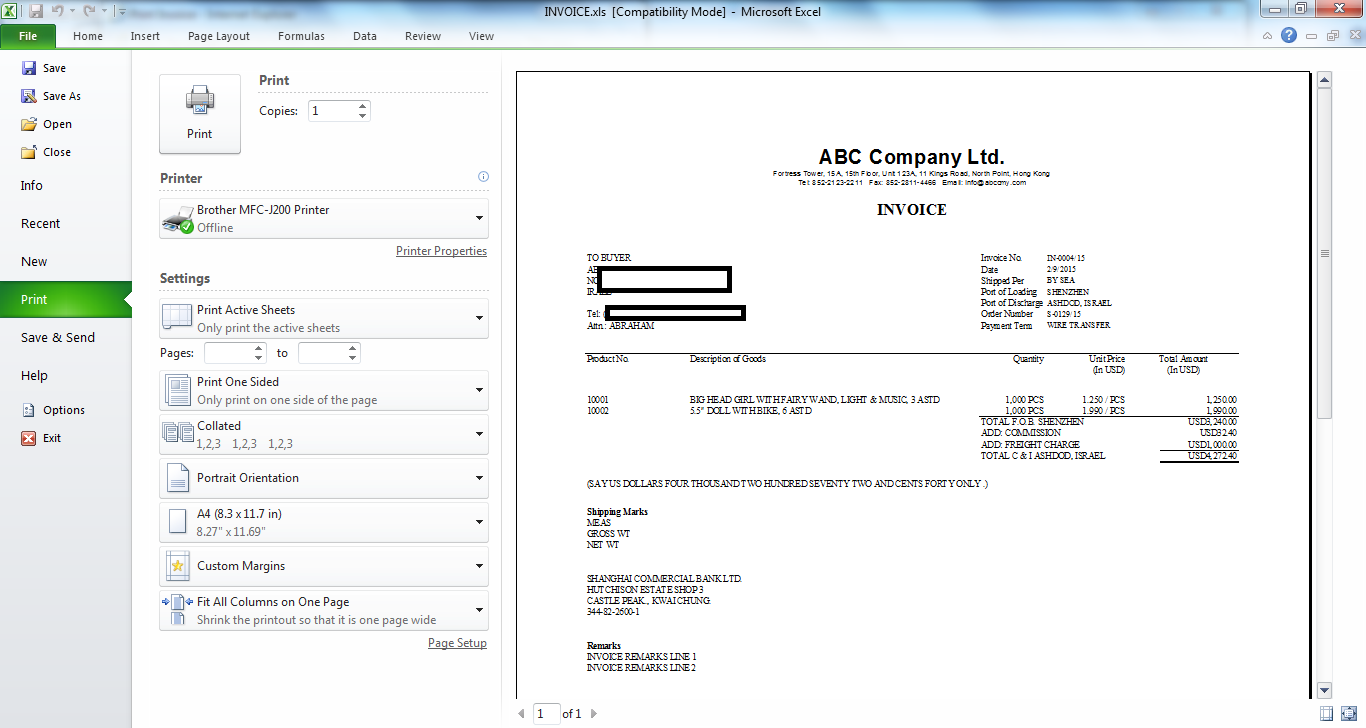
Task: Click the printer info icon
Action: (x=483, y=177)
